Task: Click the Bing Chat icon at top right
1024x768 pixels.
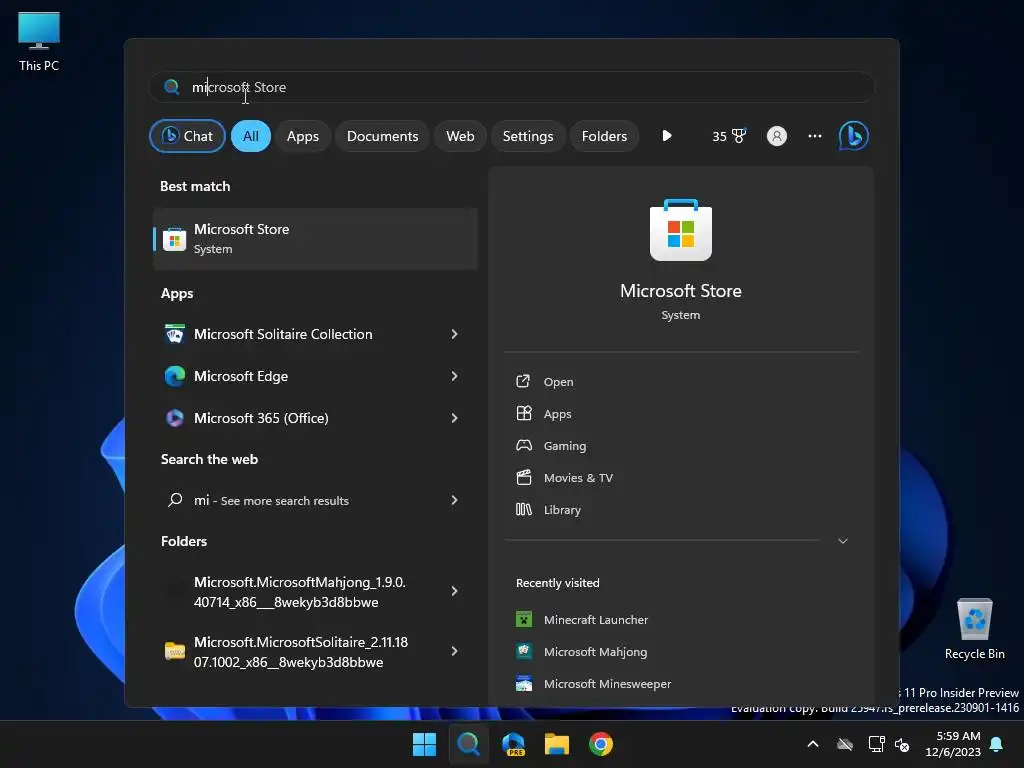Action: (853, 136)
